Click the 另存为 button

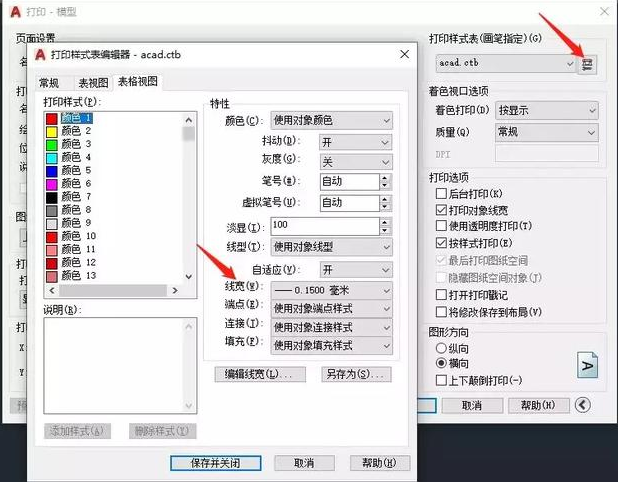click(x=356, y=374)
